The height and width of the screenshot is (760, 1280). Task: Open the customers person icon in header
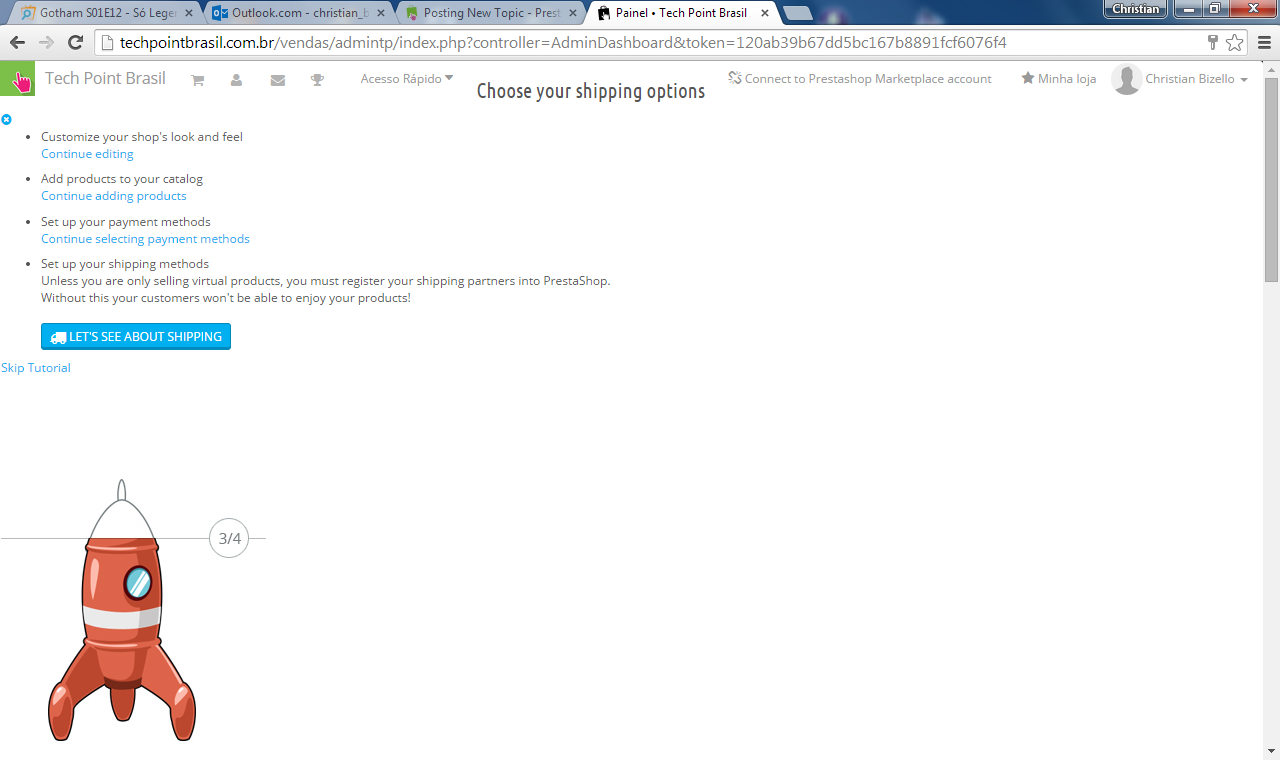[x=236, y=80]
